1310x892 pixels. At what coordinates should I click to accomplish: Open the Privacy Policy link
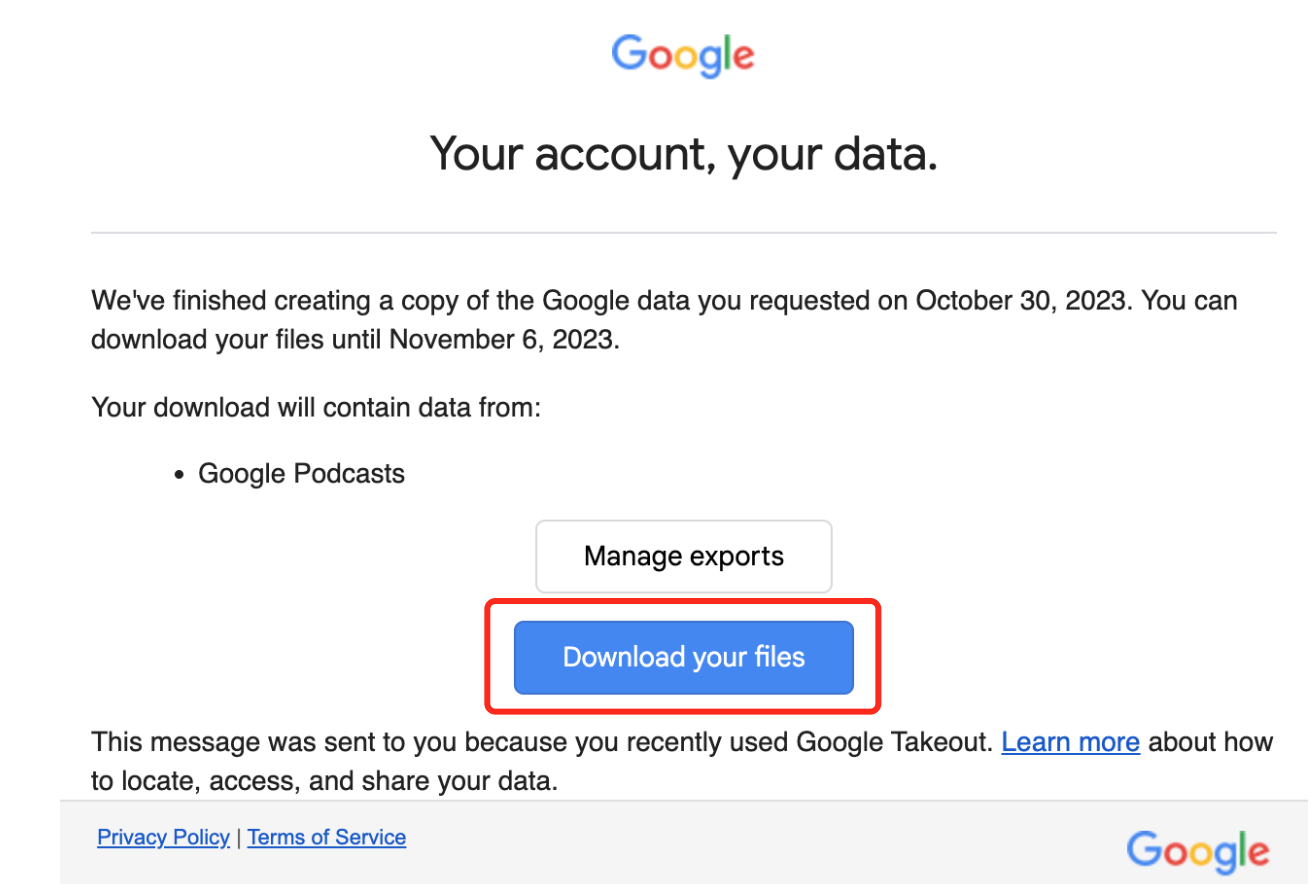click(x=163, y=837)
